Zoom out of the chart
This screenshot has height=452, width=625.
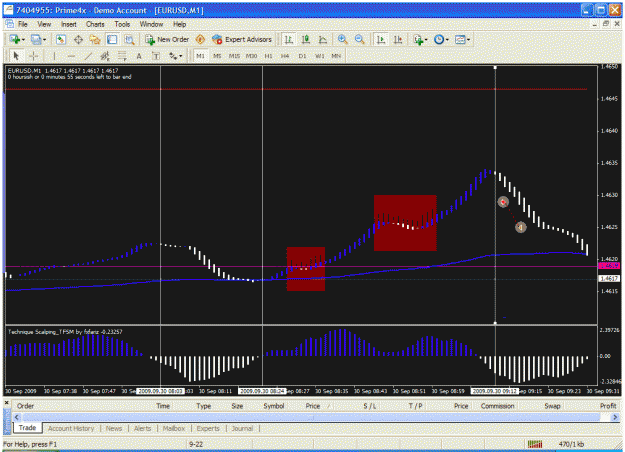pos(360,39)
